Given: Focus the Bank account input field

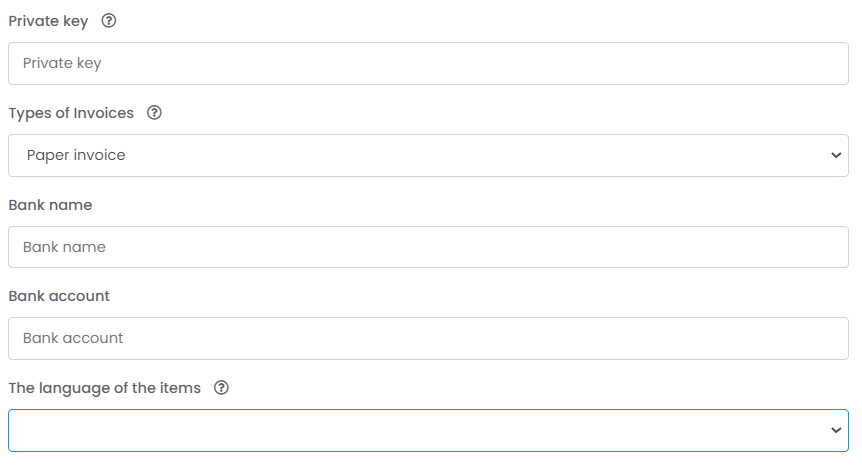Looking at the screenshot, I should (x=428, y=339).
